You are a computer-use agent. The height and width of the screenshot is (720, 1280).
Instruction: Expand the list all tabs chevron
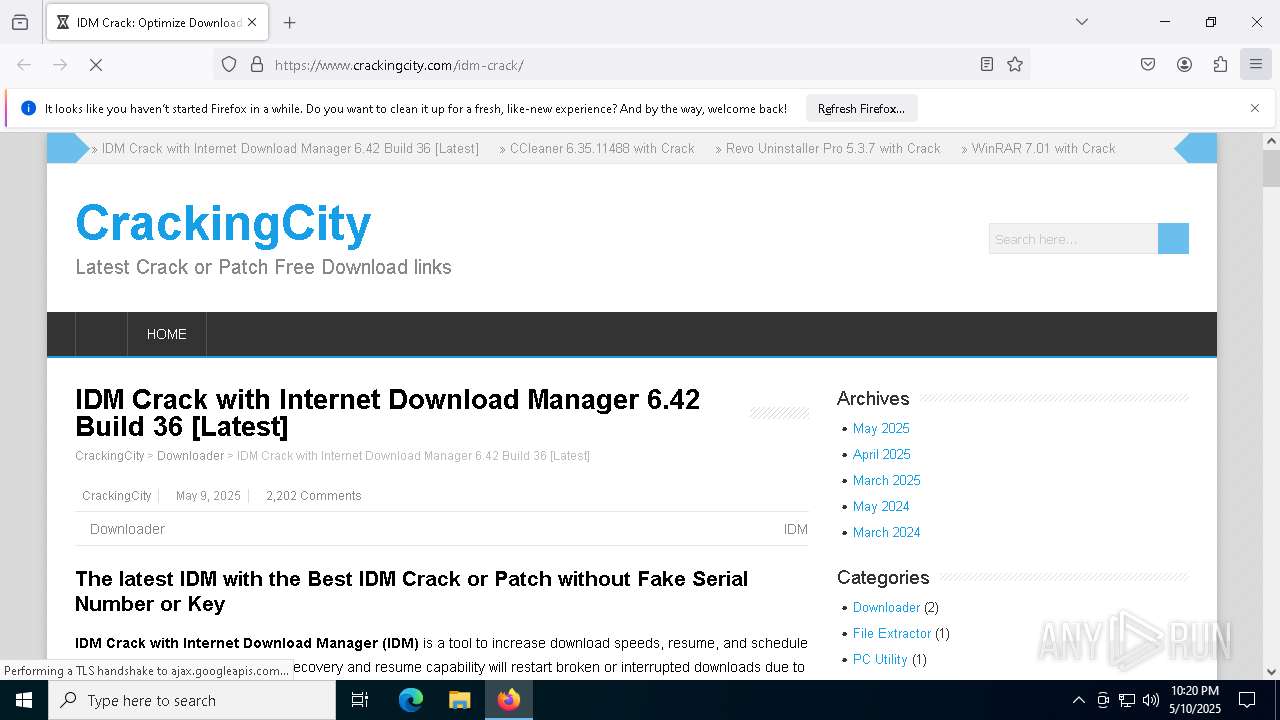(1081, 22)
